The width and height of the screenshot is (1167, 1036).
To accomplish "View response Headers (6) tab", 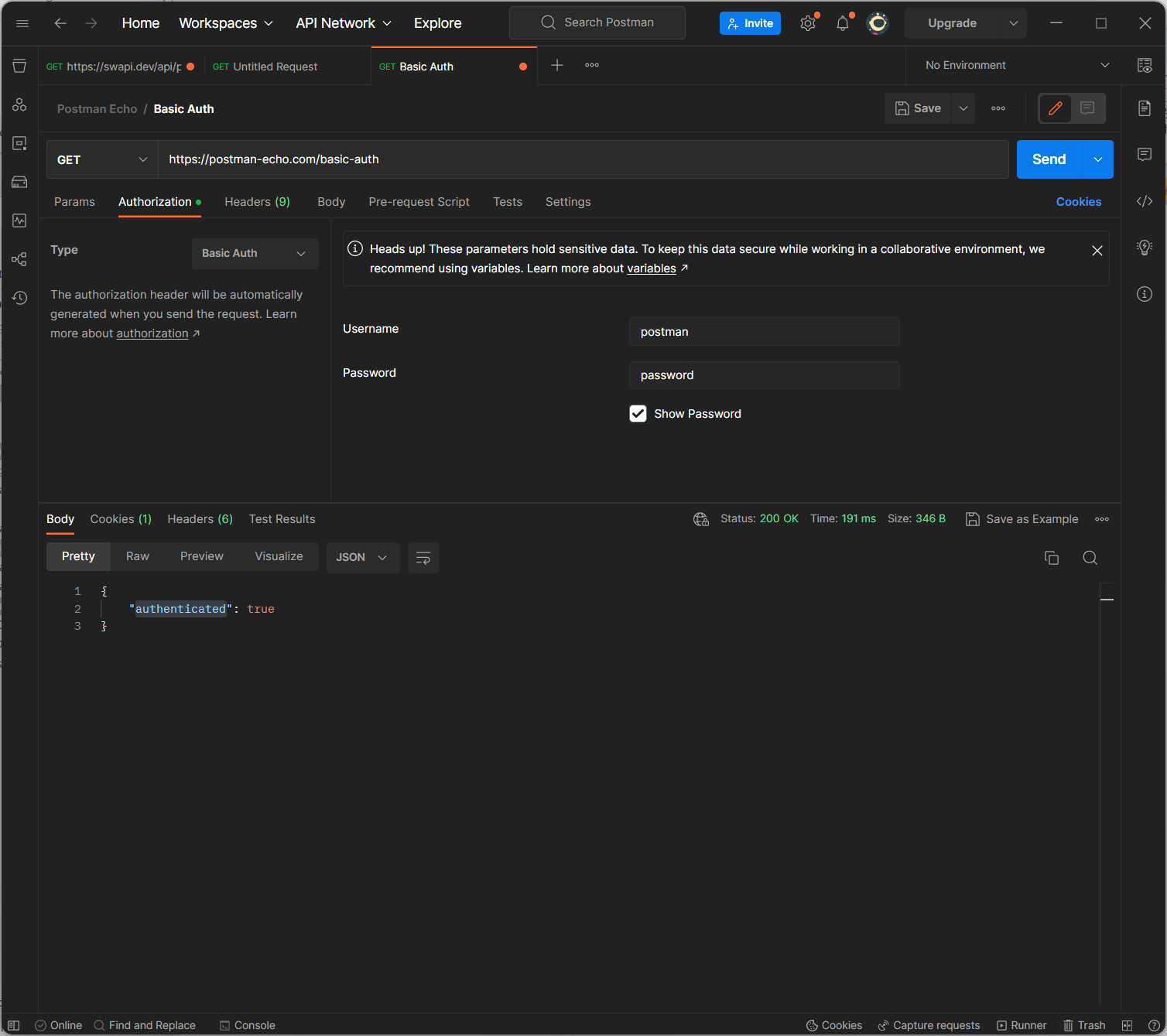I will (x=200, y=519).
